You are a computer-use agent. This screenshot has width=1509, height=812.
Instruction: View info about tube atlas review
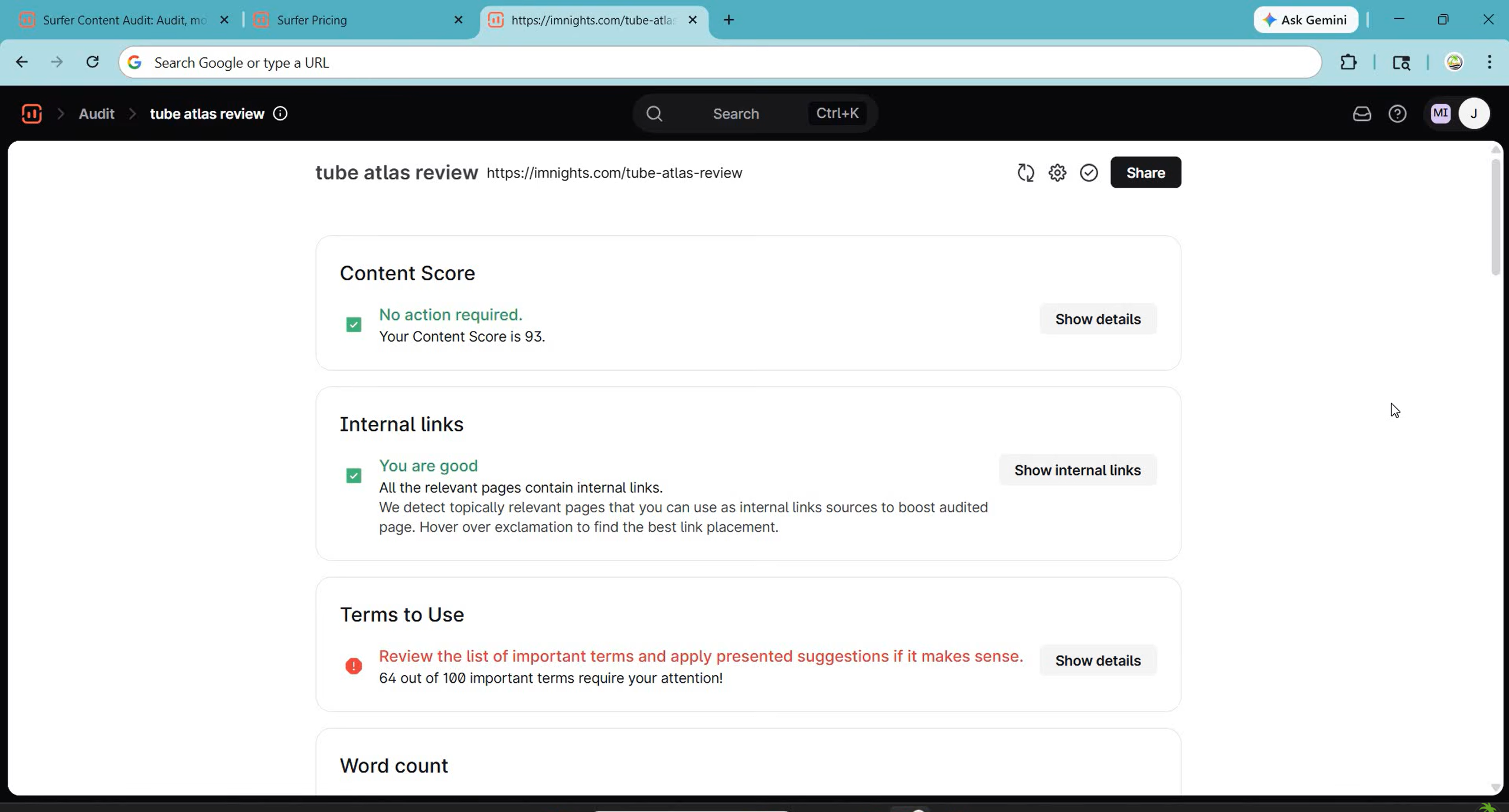click(x=280, y=113)
